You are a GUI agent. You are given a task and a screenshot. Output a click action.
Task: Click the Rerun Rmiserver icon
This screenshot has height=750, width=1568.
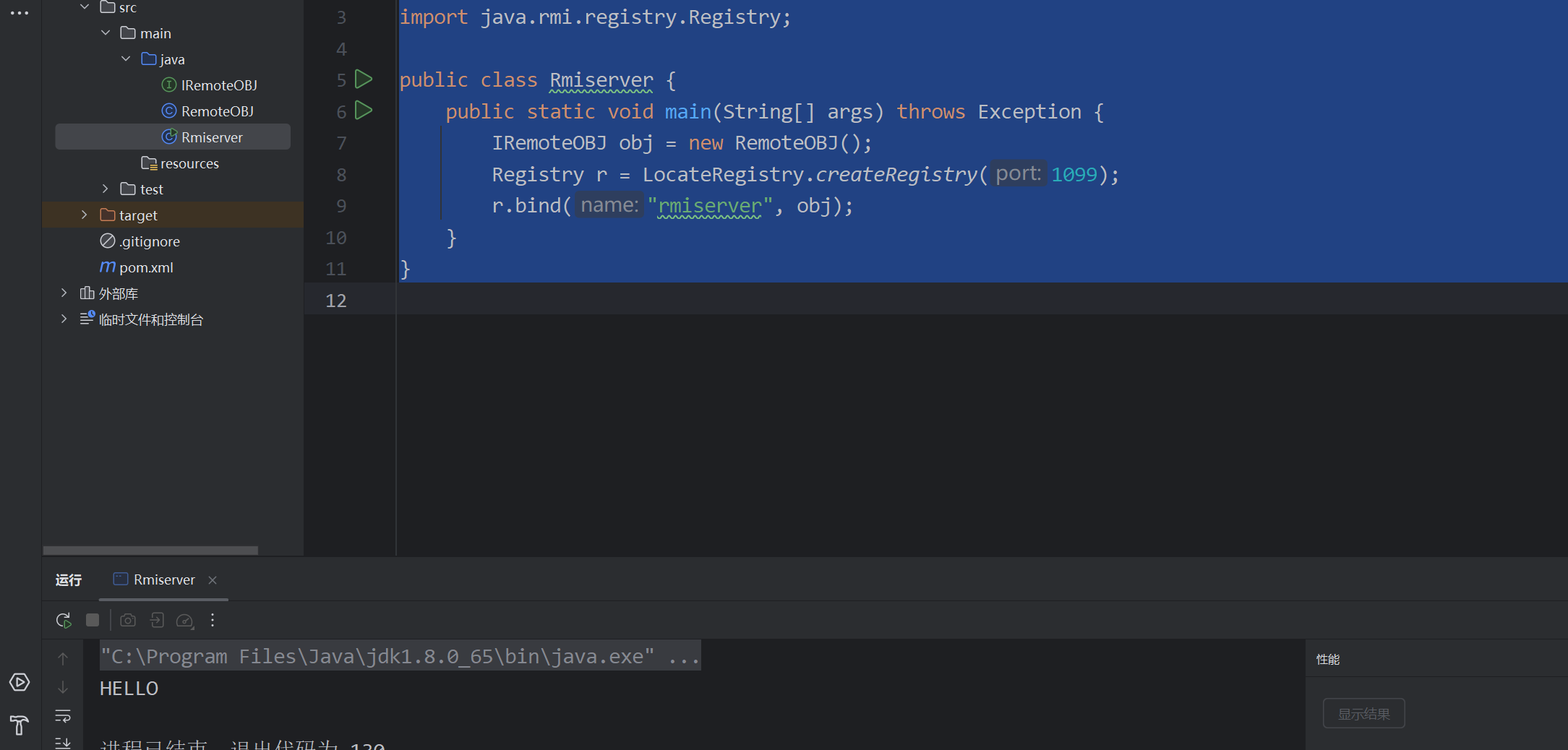[x=64, y=620]
